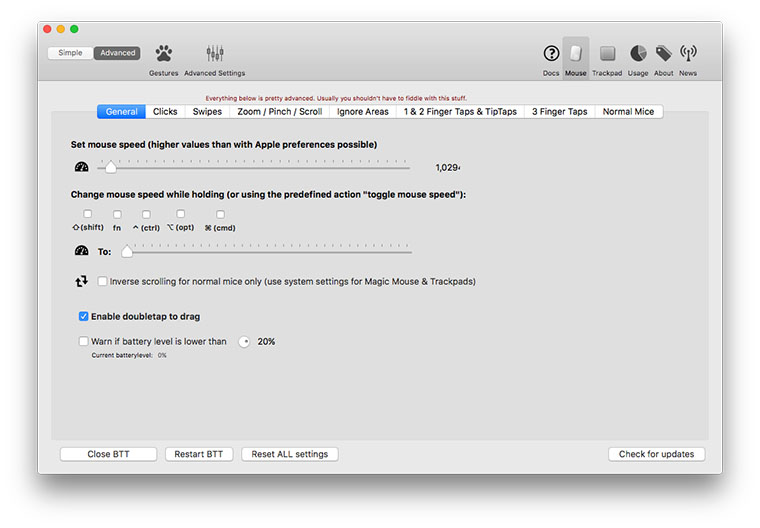Image resolution: width=760 pixels, height=528 pixels.
Task: Select the Mouse device icon
Action: click(576, 53)
